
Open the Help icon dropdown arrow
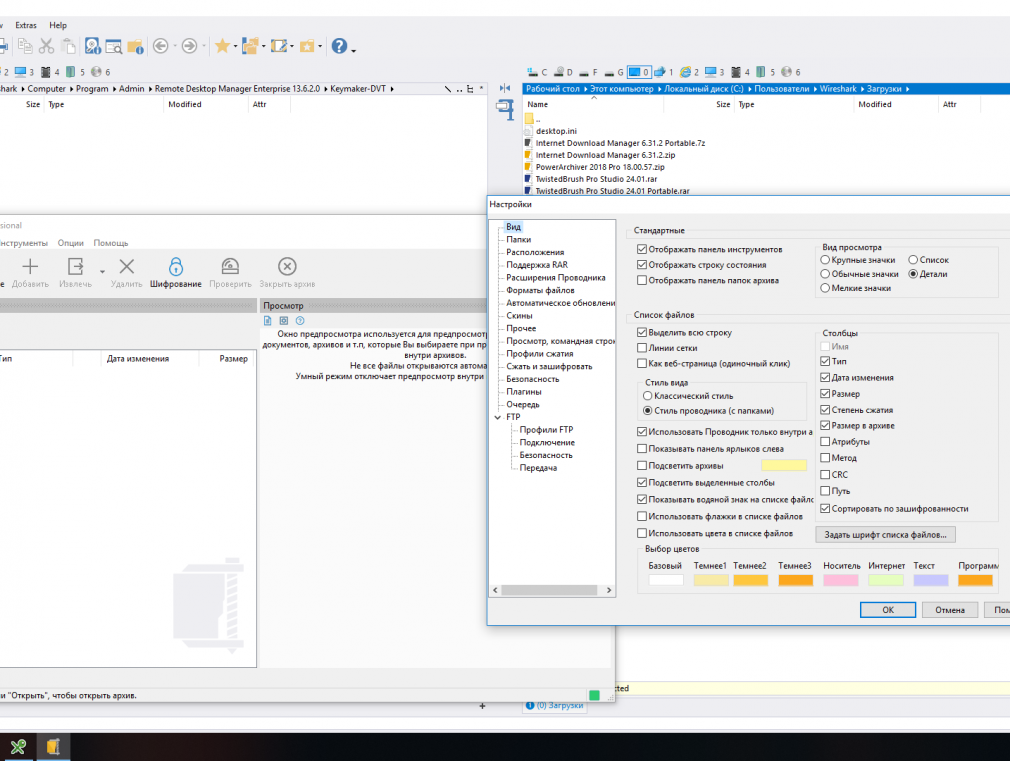pos(353,49)
